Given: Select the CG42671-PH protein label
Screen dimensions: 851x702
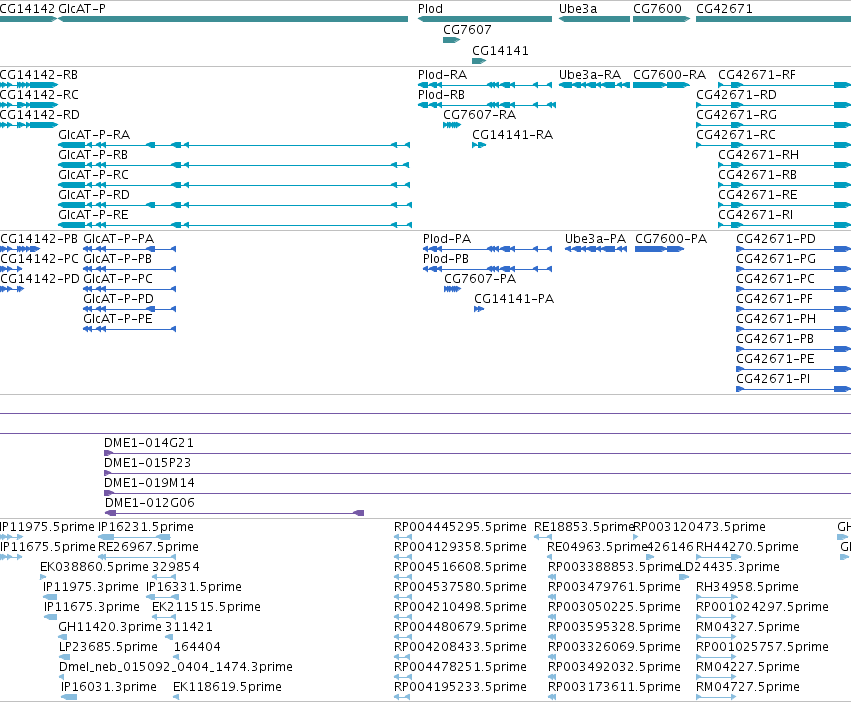Looking at the screenshot, I should point(776,318).
